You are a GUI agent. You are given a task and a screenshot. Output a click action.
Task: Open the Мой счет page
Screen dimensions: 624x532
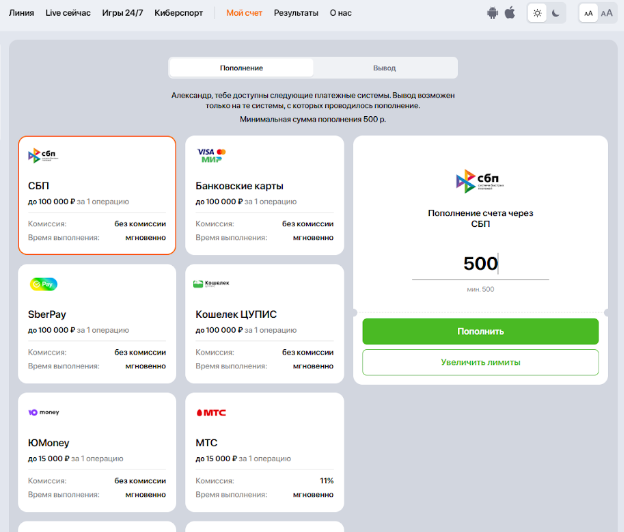click(x=244, y=13)
